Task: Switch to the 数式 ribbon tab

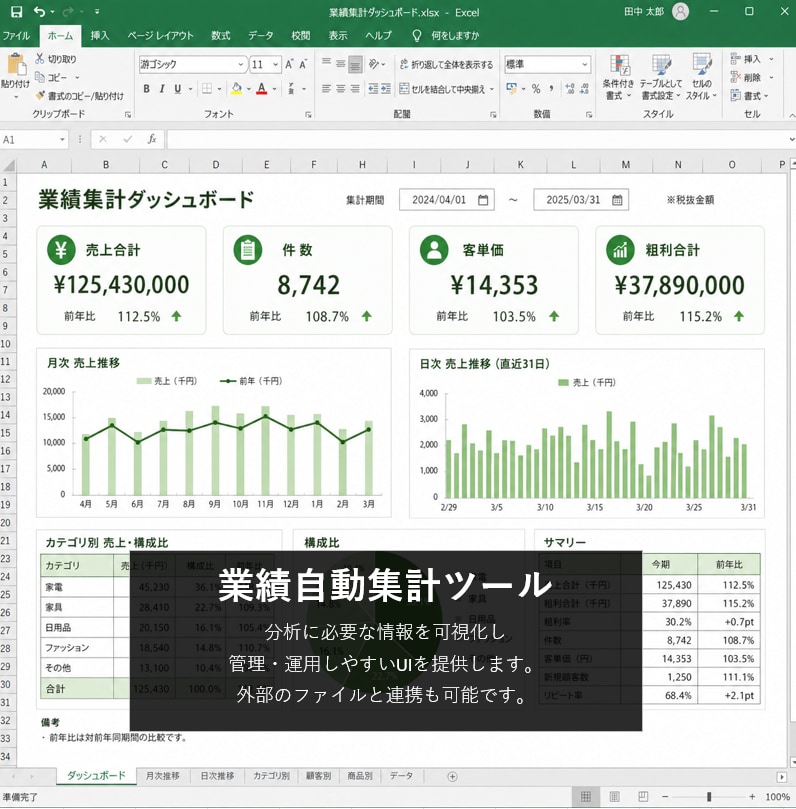Action: coord(221,36)
